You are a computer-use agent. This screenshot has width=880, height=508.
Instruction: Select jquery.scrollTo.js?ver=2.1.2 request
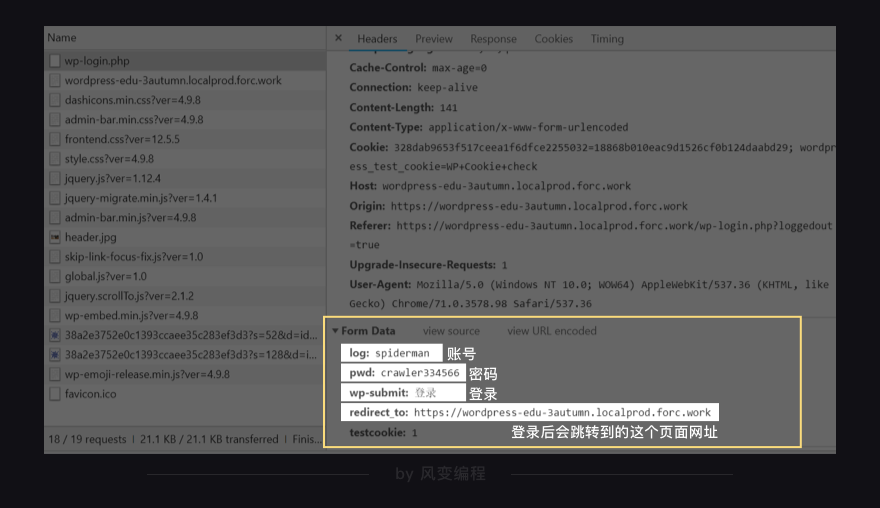pos(185,296)
